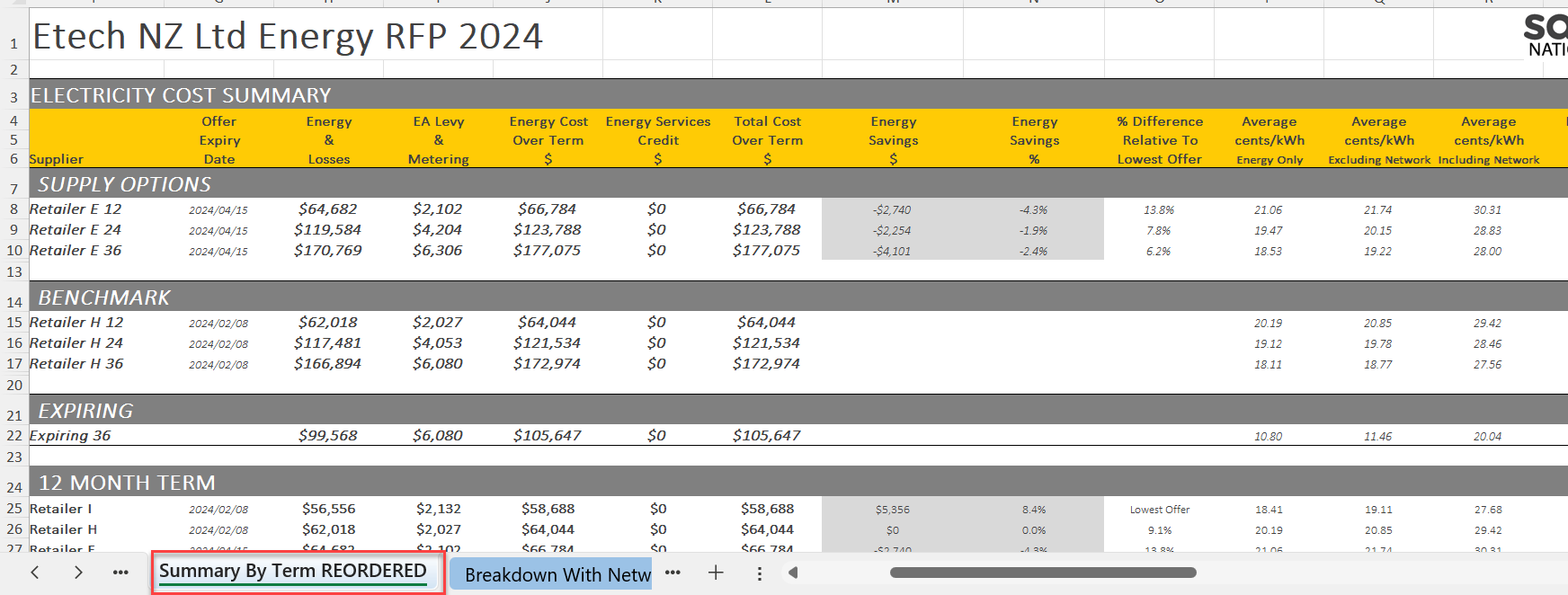
Task: Select row 8 header
Action: [x=14, y=209]
